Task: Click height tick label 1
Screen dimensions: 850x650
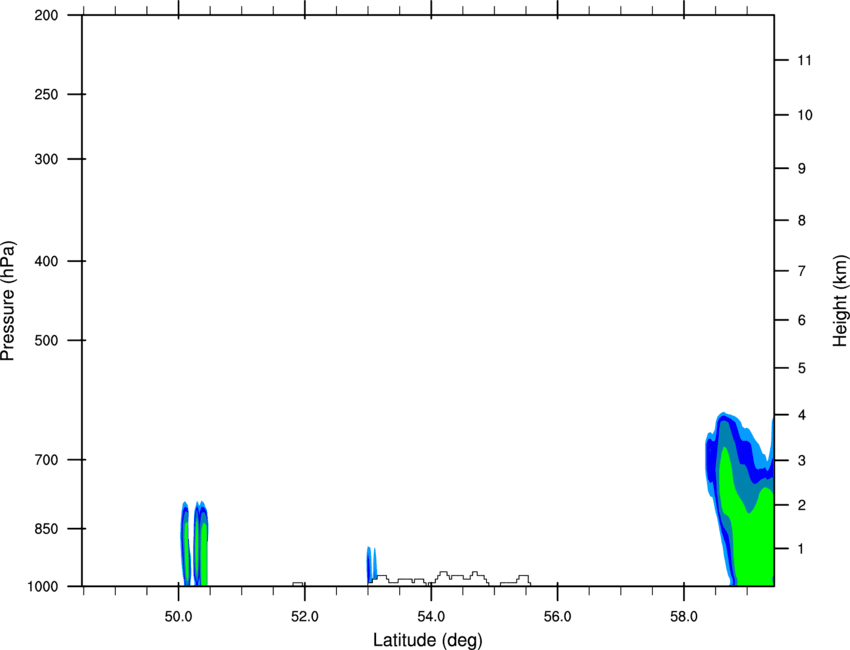Action: click(801, 549)
